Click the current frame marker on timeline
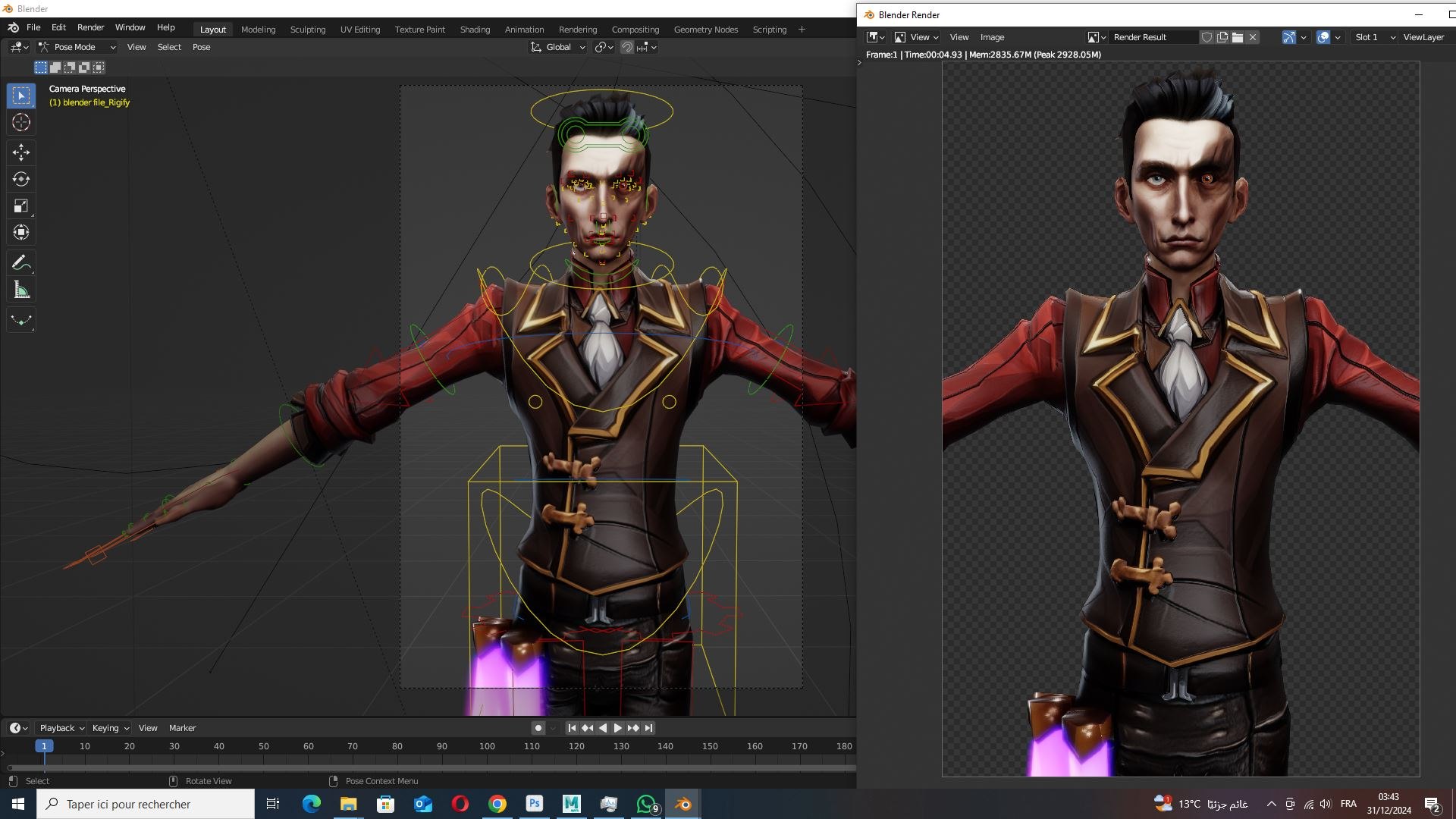Screen dimensions: 1456x819 (x=44, y=746)
